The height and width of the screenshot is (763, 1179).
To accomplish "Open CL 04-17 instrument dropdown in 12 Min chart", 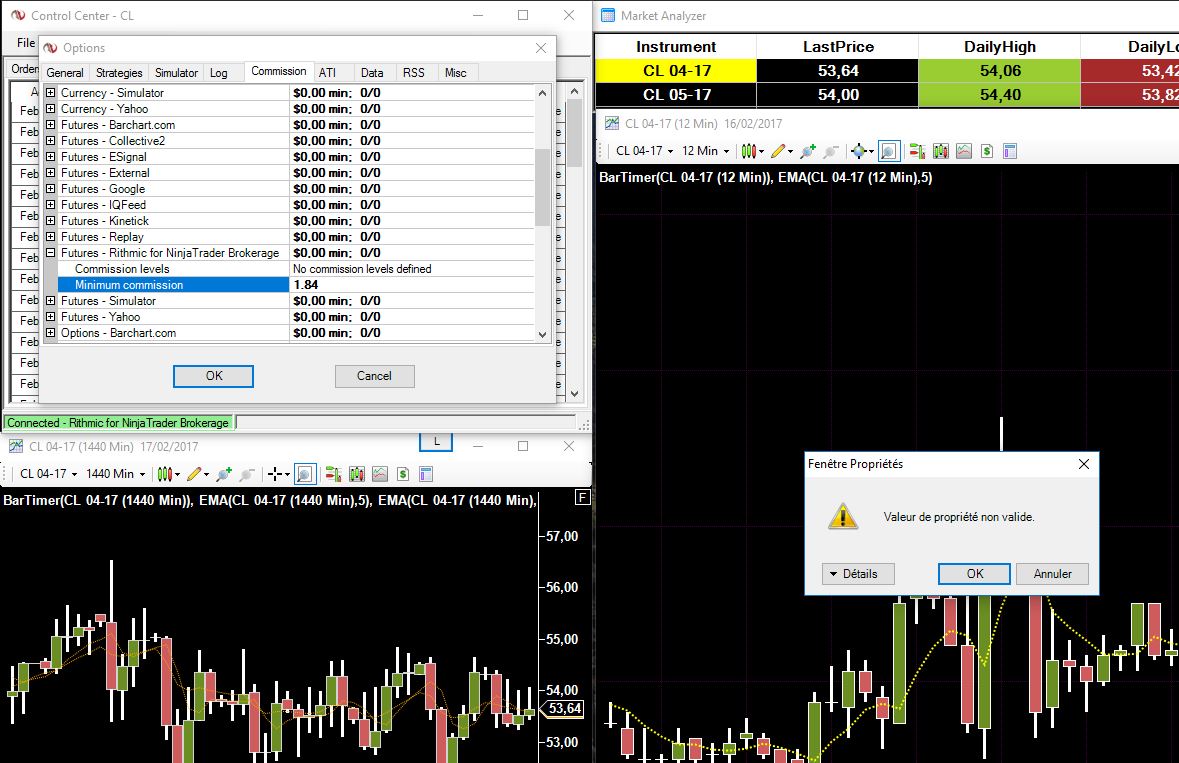I will point(644,151).
